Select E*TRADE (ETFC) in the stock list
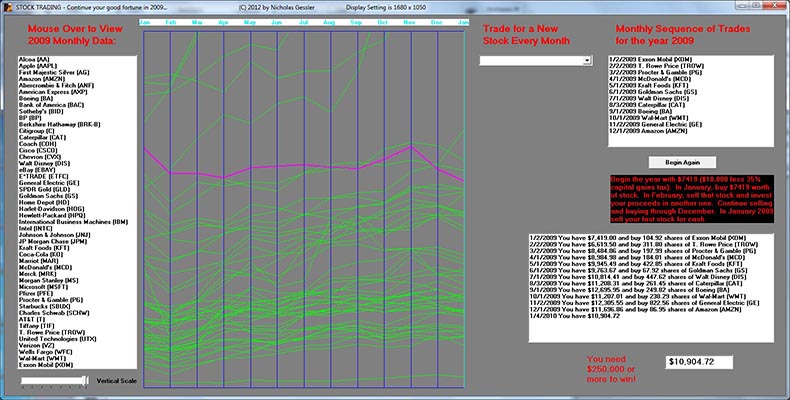Screen dimensions: 790x400 43,176
